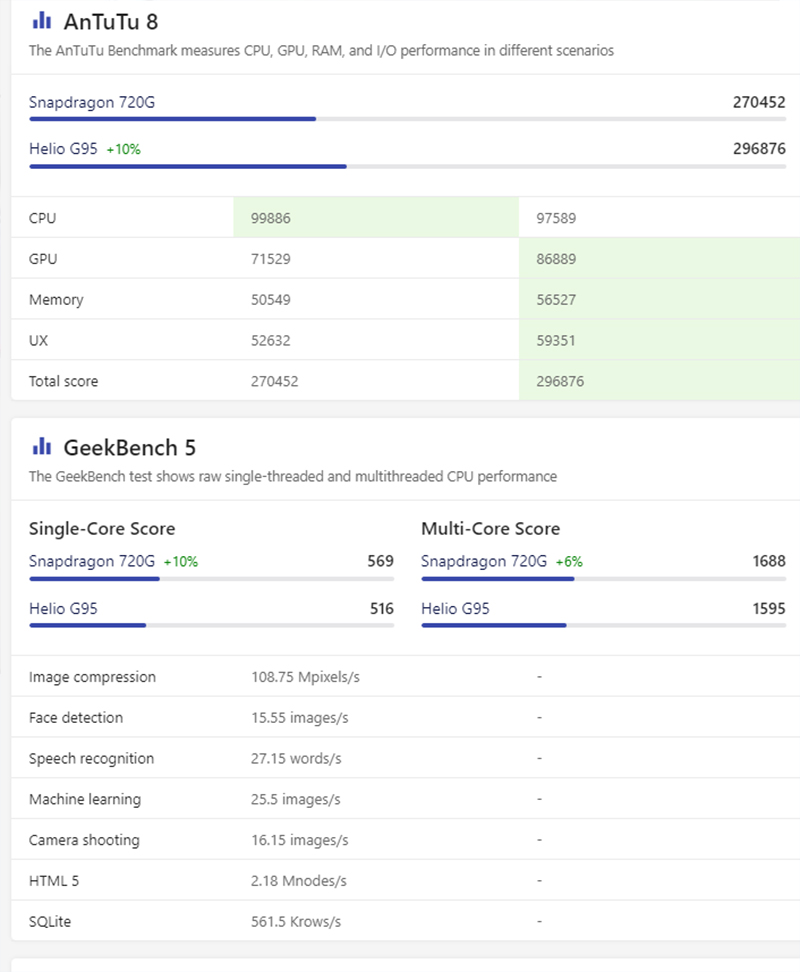Click the AnTuTu 8 bar chart icon
800x972 pixels.
tap(42, 21)
